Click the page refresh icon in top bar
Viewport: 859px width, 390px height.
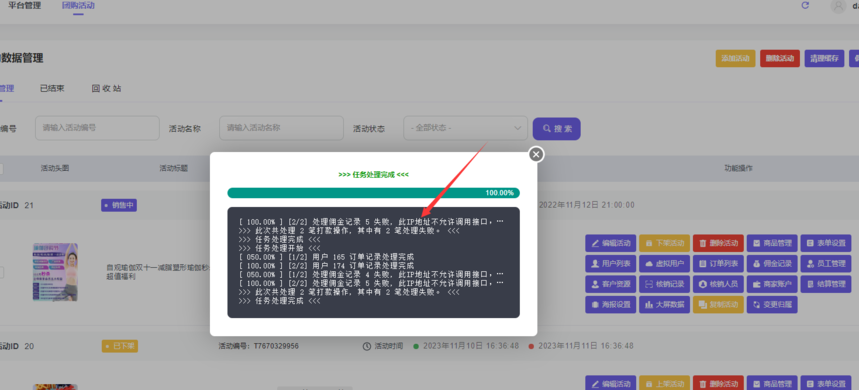pyautogui.click(x=805, y=5)
